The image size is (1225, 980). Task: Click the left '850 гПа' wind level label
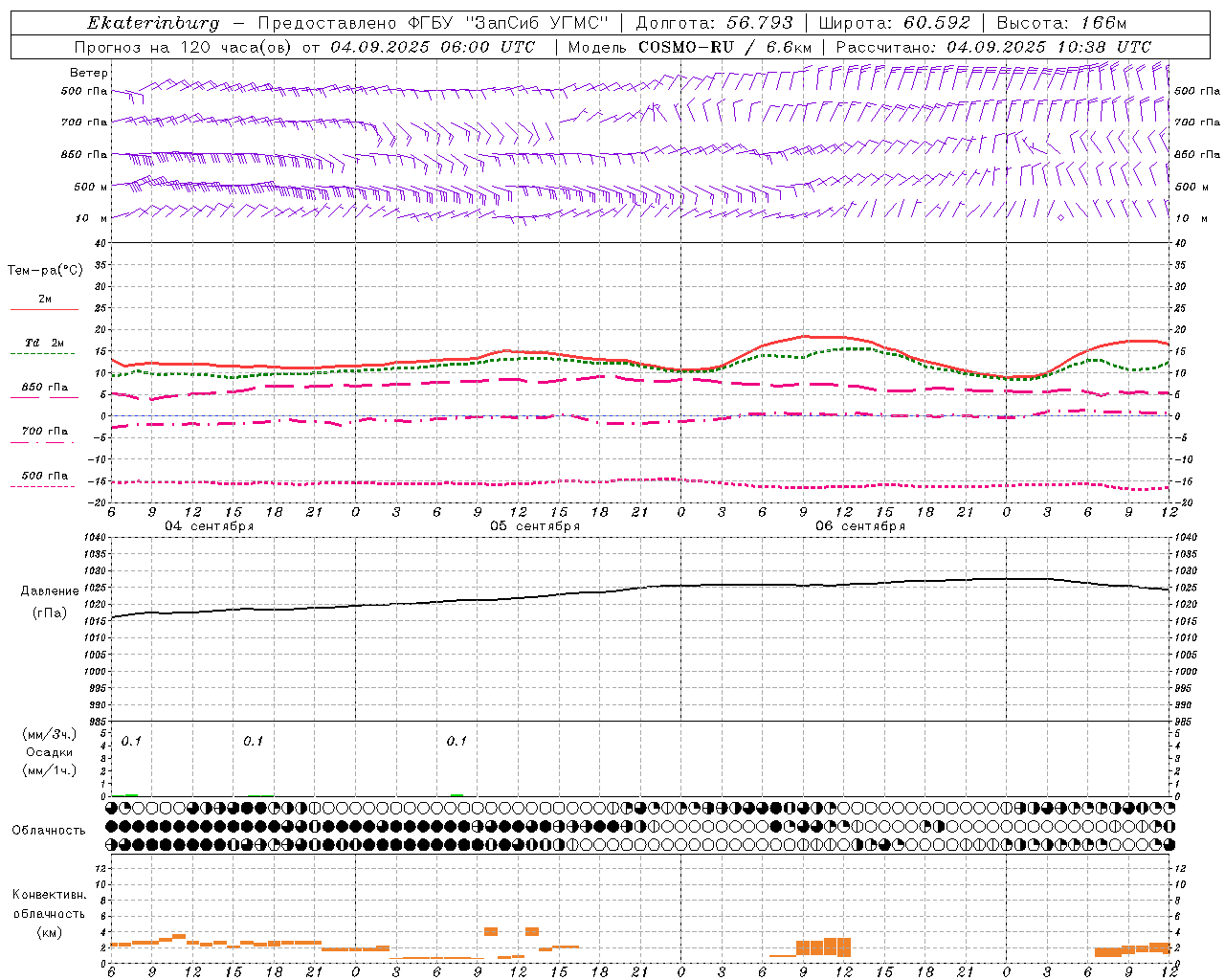point(85,154)
